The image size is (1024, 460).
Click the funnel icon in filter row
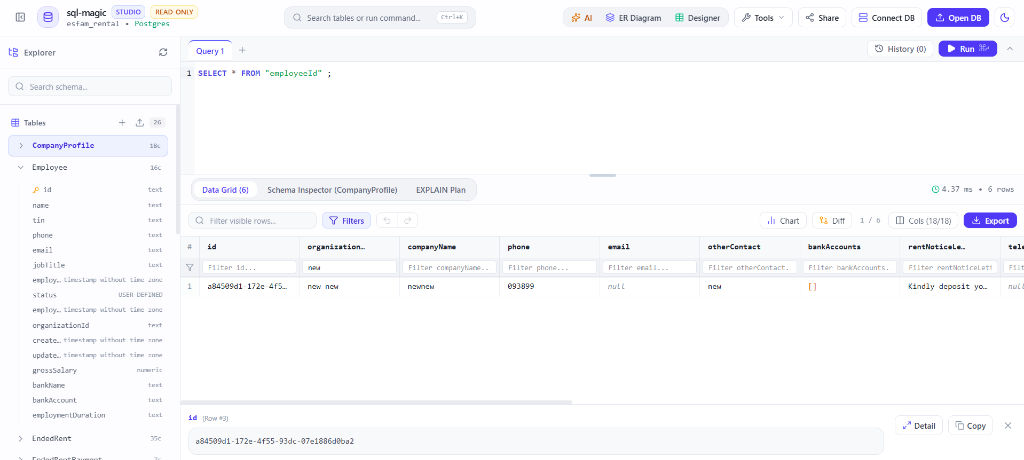pos(190,267)
